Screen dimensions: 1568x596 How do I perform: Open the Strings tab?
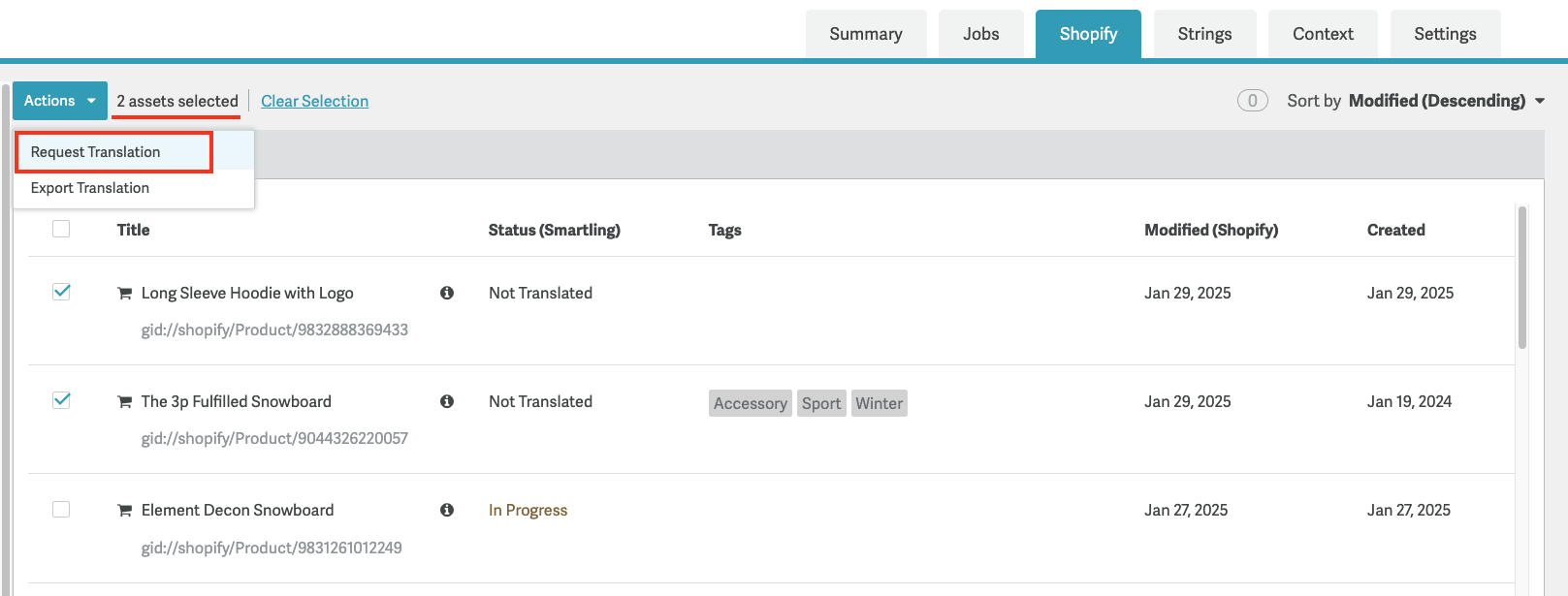(x=1204, y=34)
